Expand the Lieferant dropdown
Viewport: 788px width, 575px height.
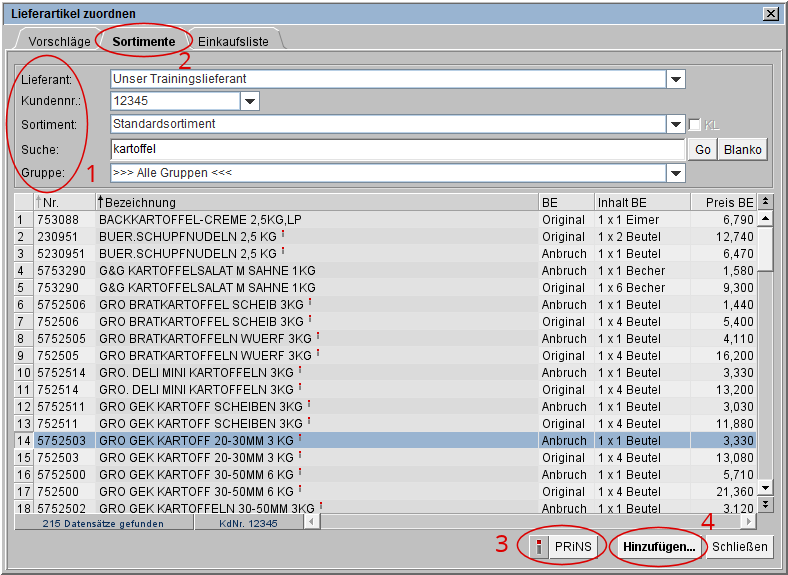pos(676,79)
